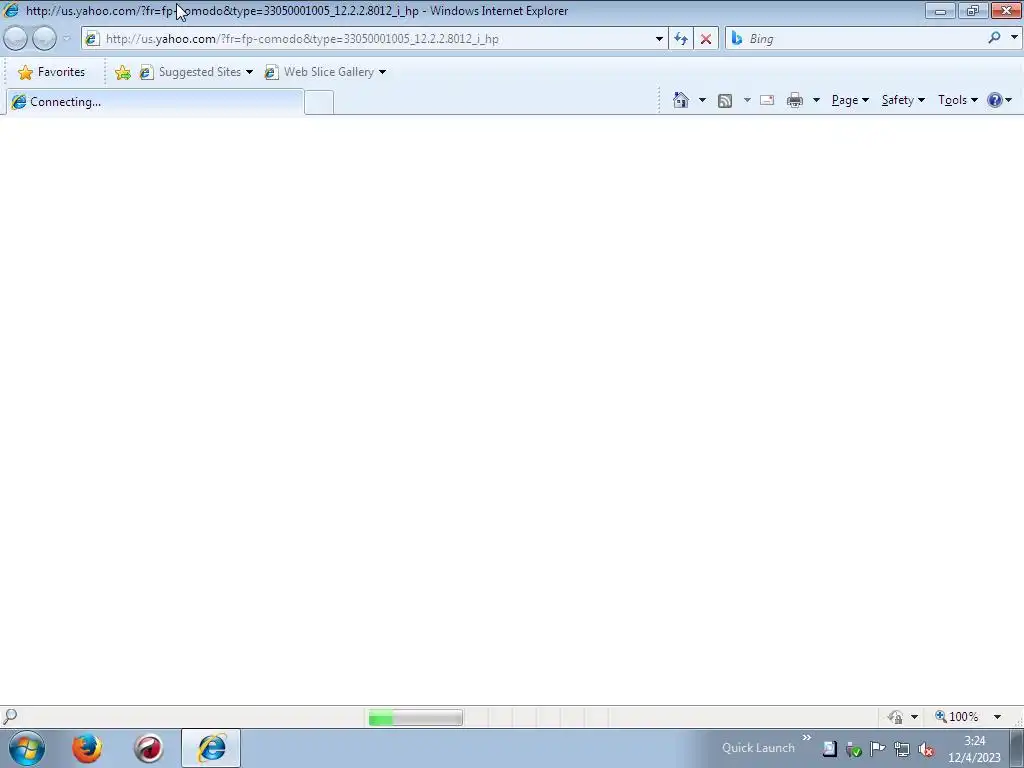1024x768 pixels.
Task: Open the search provider dropdown arrow
Action: [x=1014, y=38]
